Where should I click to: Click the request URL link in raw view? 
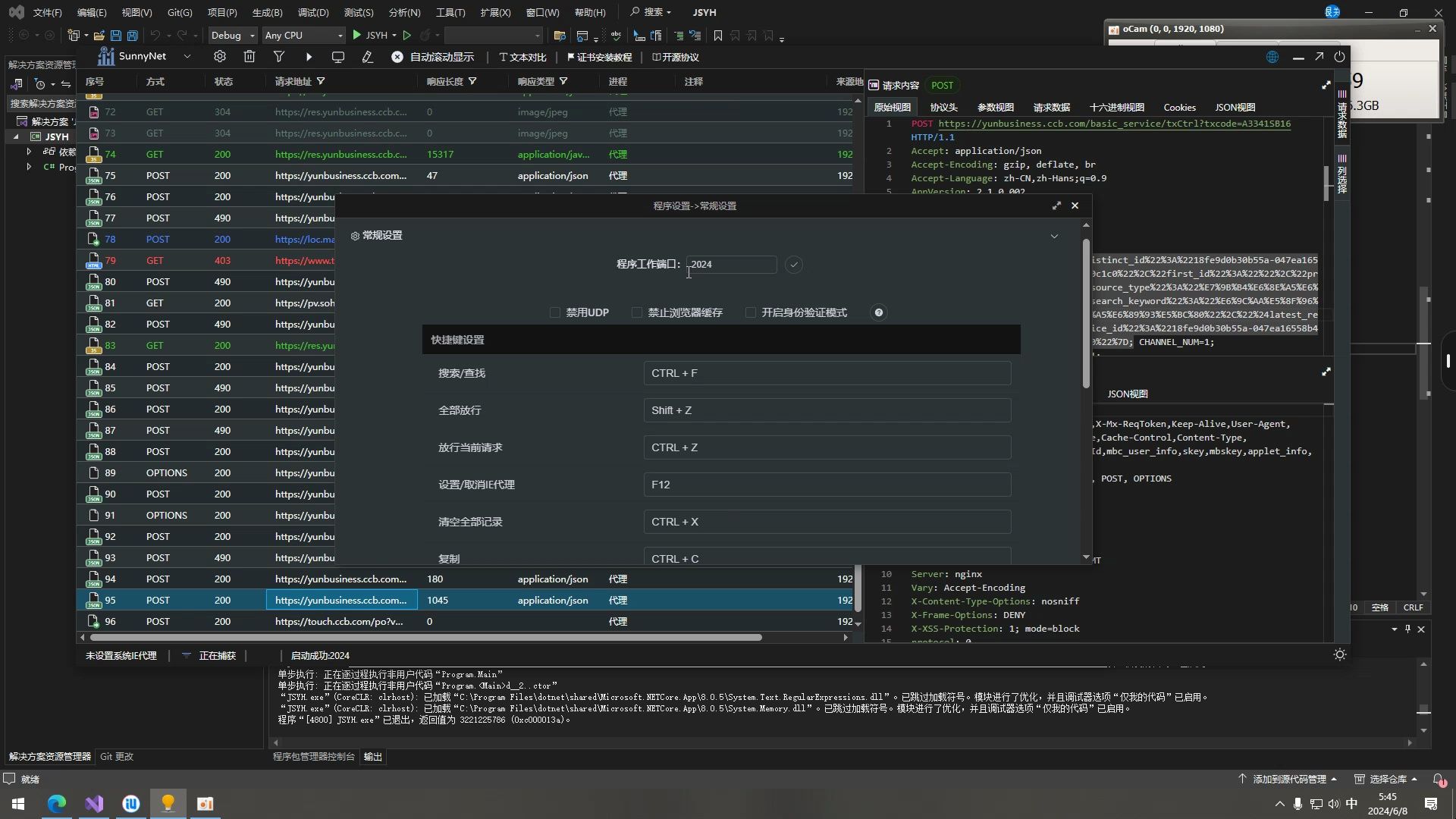(1114, 123)
